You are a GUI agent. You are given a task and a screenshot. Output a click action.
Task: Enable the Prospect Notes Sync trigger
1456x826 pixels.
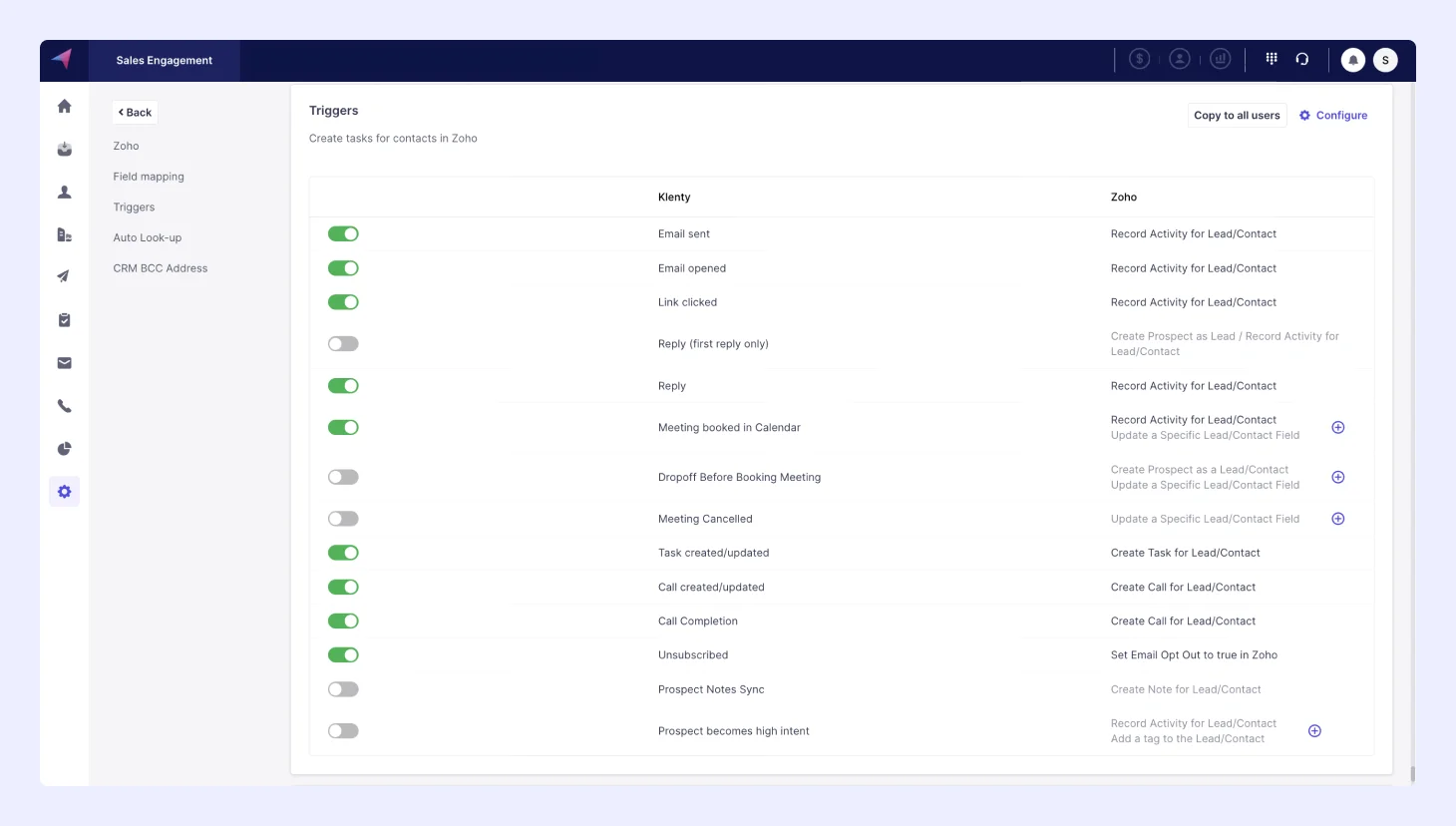pyautogui.click(x=343, y=688)
